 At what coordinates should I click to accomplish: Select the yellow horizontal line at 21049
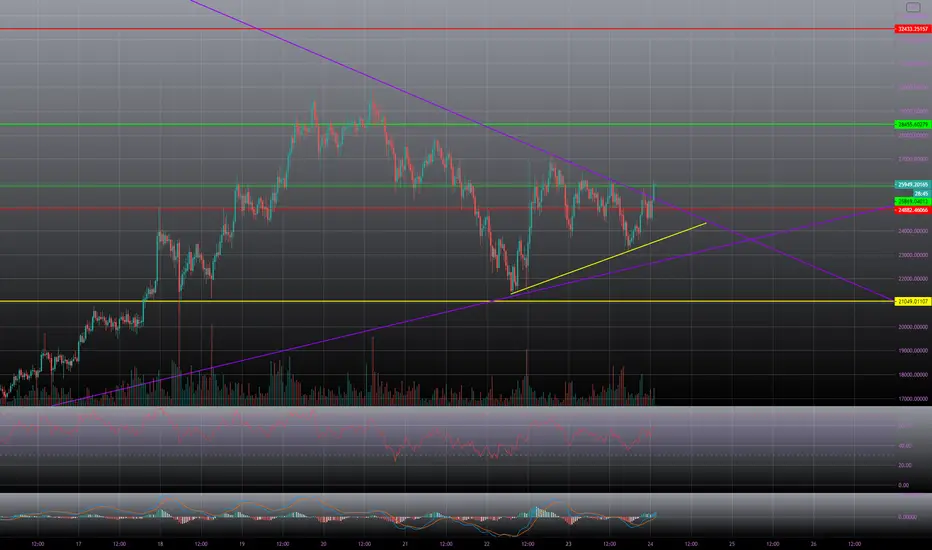pyautogui.click(x=447, y=301)
